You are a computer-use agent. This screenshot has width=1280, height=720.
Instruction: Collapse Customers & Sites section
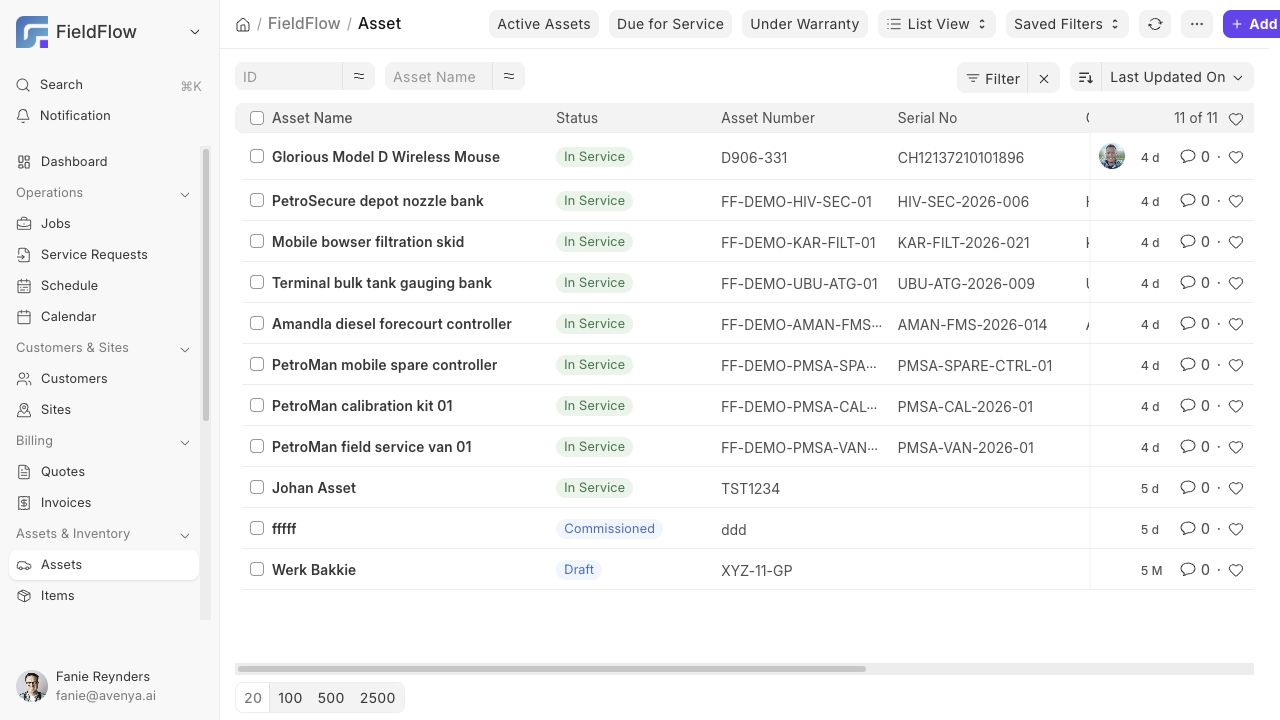click(x=185, y=349)
